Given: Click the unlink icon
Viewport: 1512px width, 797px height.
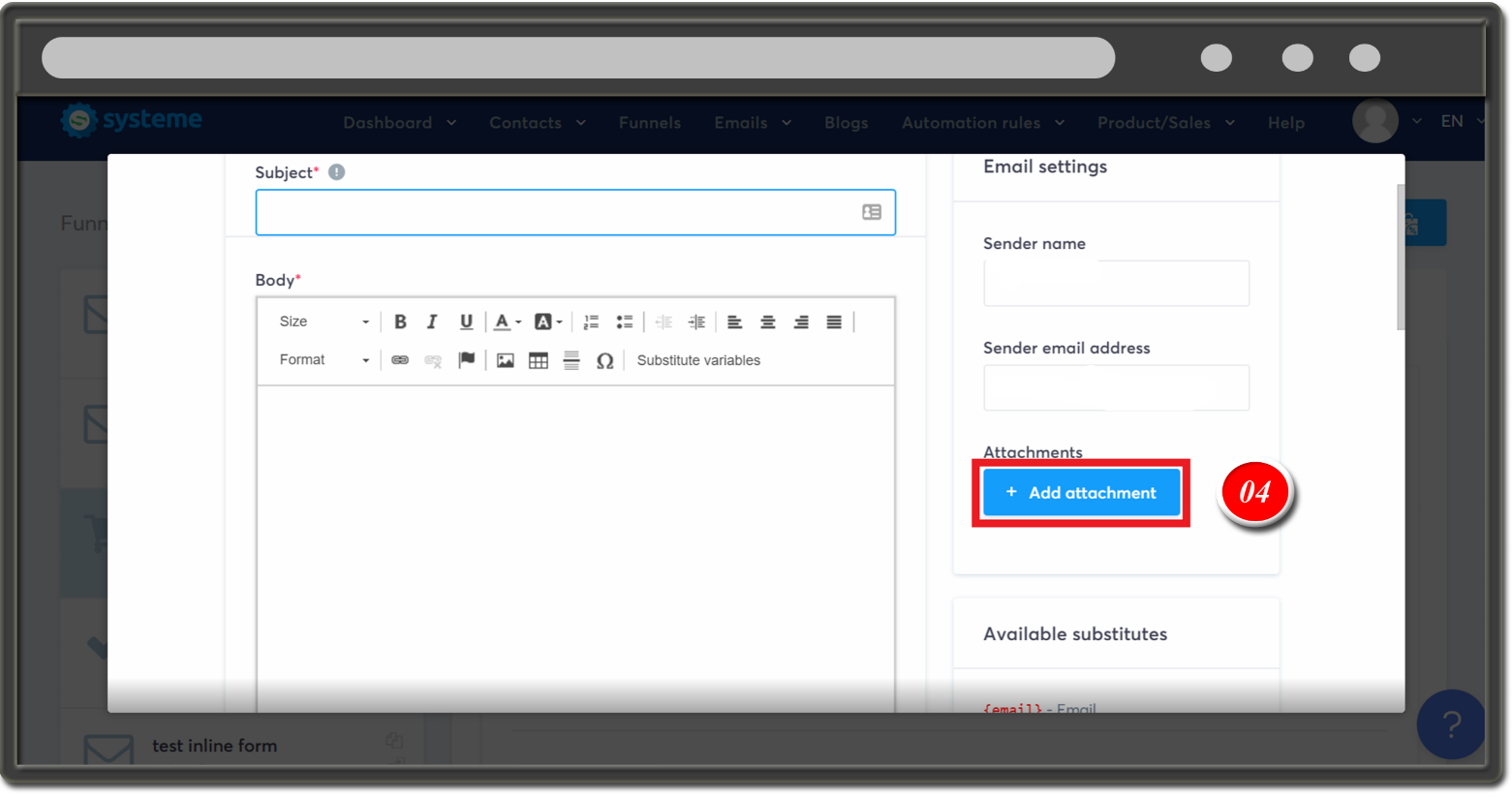Looking at the screenshot, I should coord(433,360).
